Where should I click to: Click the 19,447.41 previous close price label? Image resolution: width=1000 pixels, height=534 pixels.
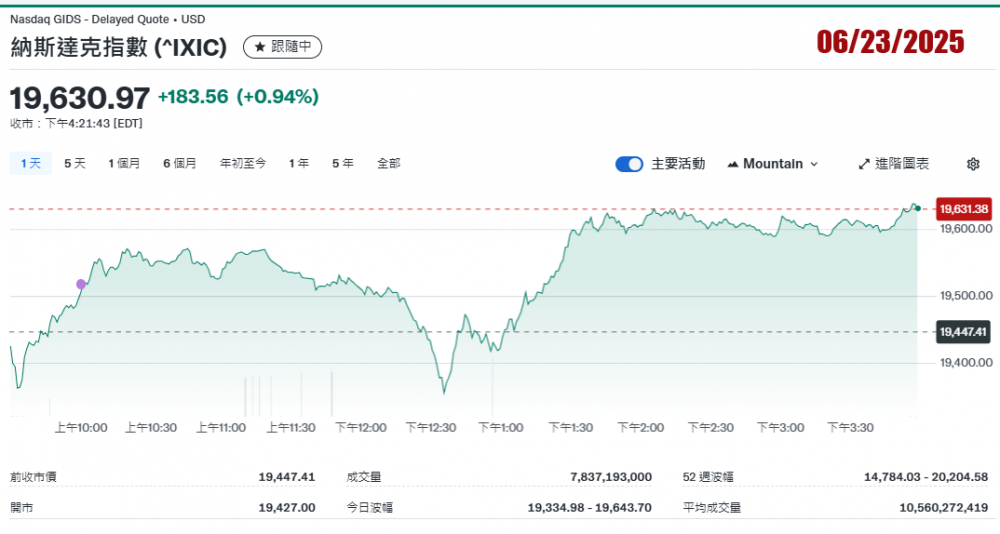click(963, 332)
